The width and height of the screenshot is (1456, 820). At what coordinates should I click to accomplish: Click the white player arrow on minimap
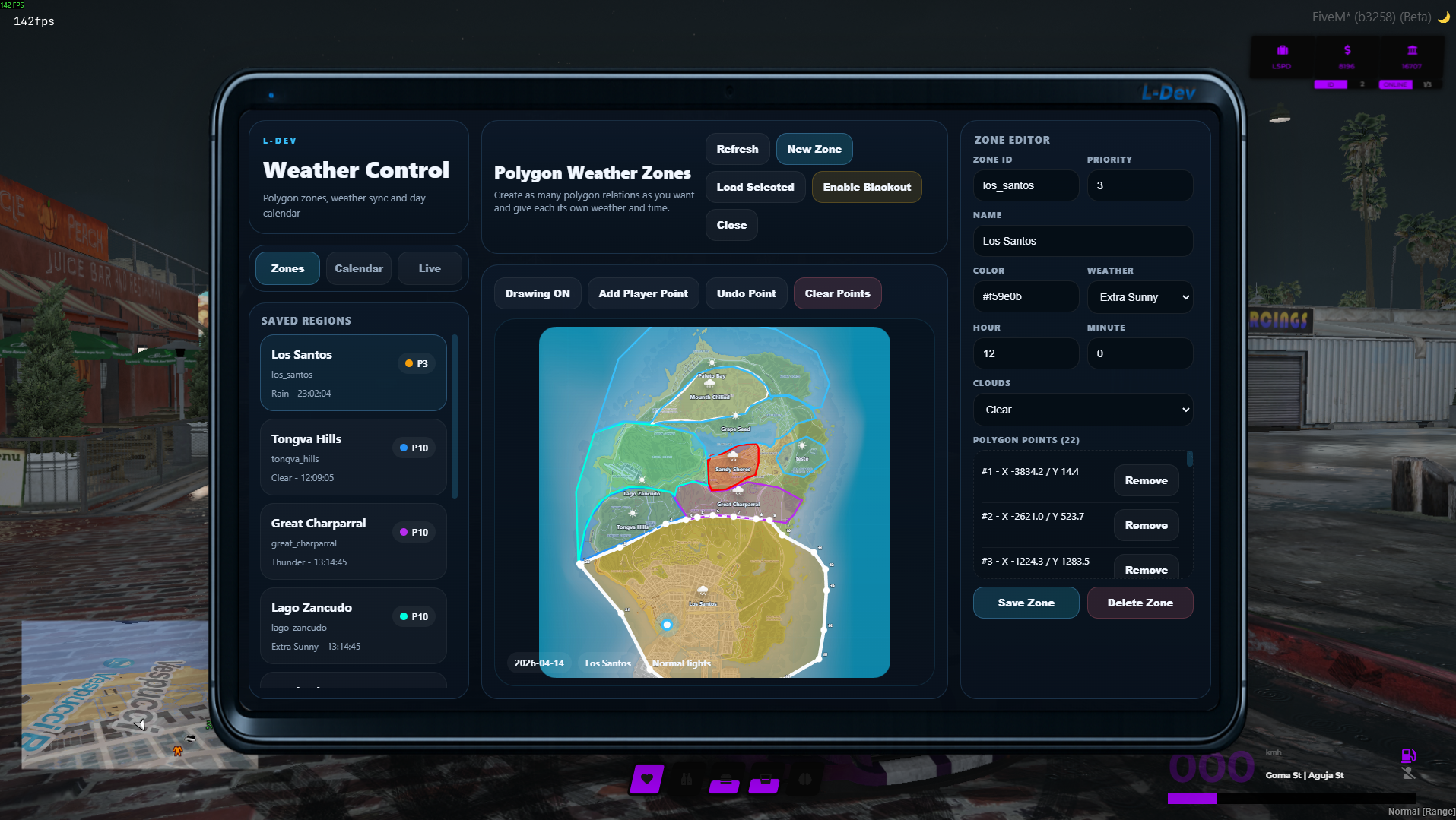pyautogui.click(x=141, y=724)
